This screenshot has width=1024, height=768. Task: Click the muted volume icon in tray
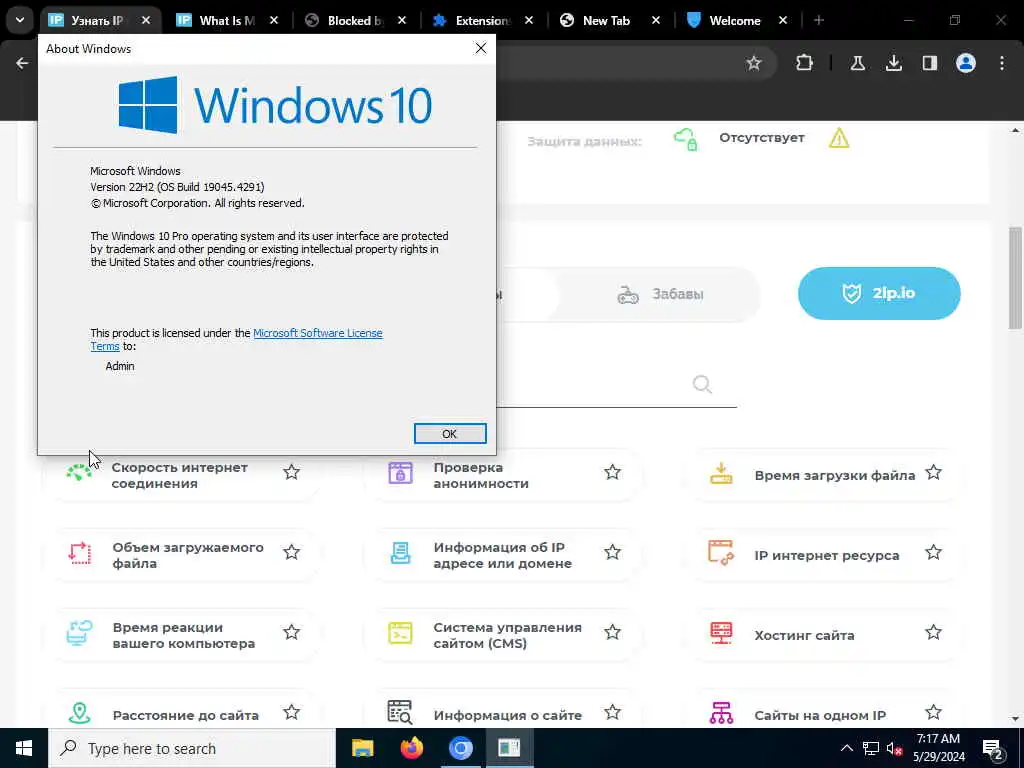[x=894, y=748]
